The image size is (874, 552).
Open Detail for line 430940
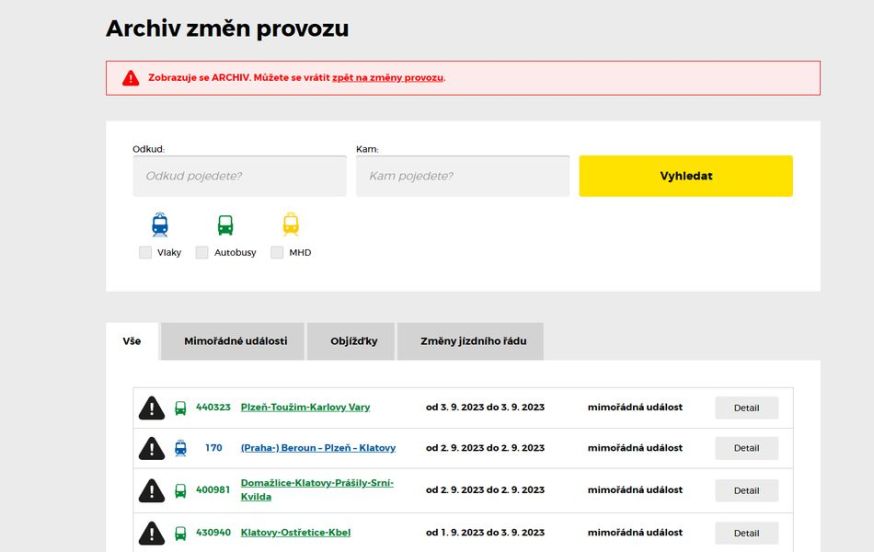tap(746, 533)
